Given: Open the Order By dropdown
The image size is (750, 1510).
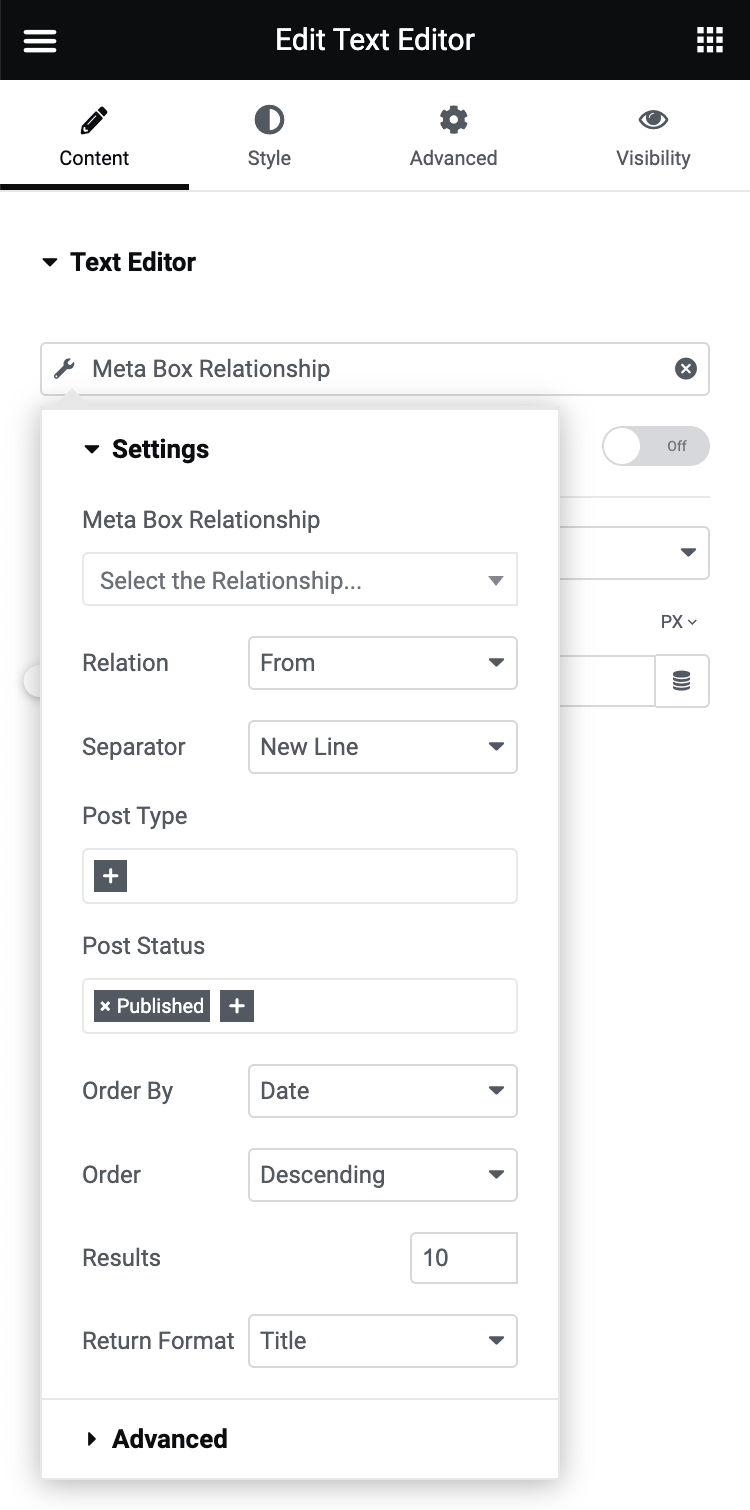Looking at the screenshot, I should (x=382, y=1091).
